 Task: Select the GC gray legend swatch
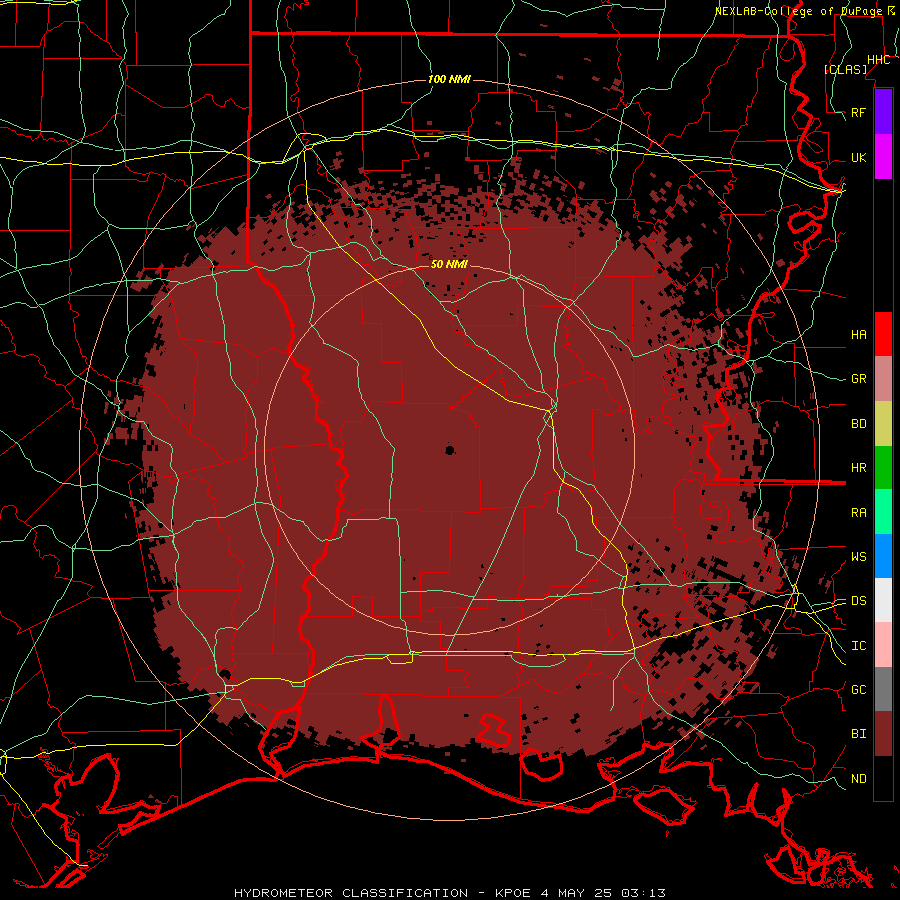point(883,689)
